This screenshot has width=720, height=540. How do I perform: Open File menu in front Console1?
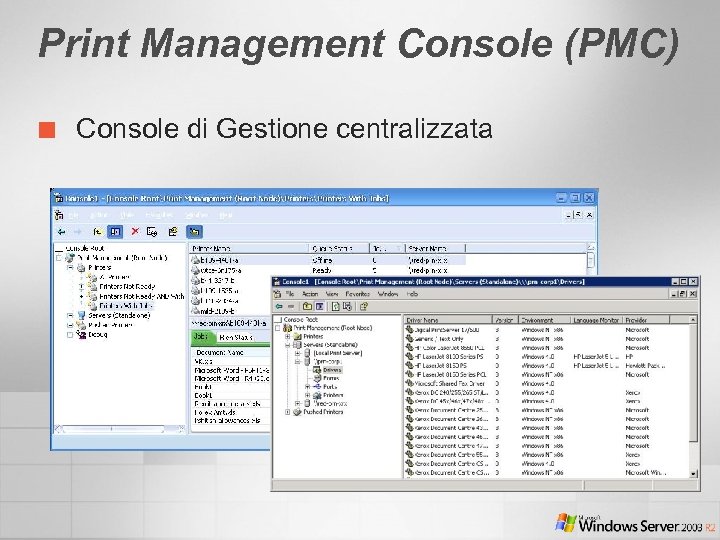click(x=290, y=294)
